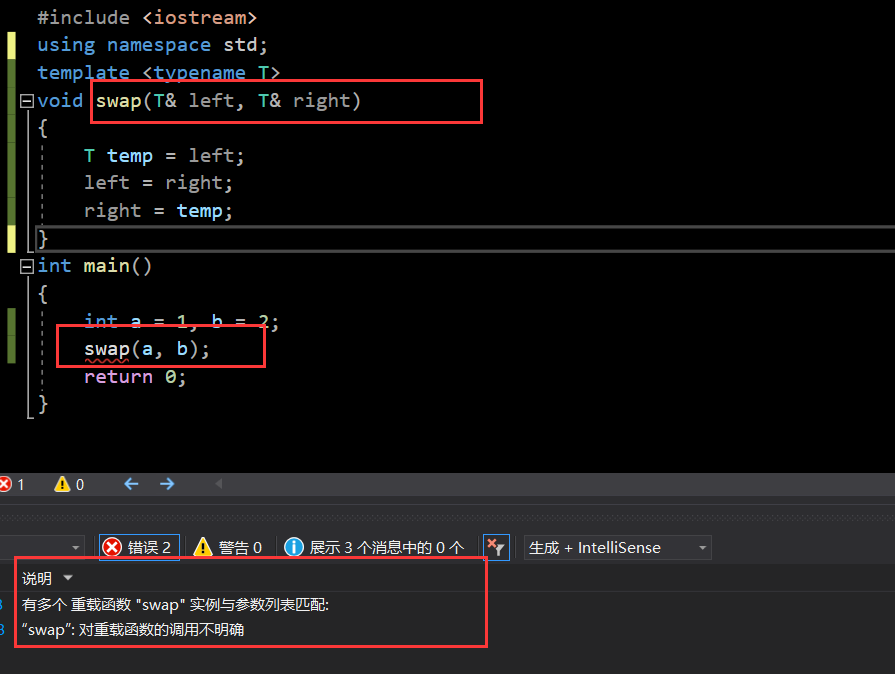
Task: Open the 说明 column filter arrow
Action: [x=68, y=578]
